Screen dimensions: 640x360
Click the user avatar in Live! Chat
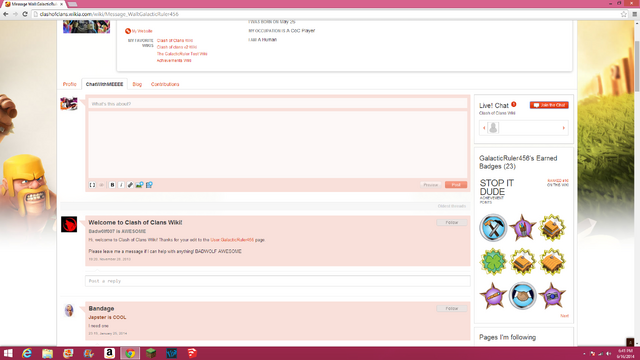(x=493, y=128)
